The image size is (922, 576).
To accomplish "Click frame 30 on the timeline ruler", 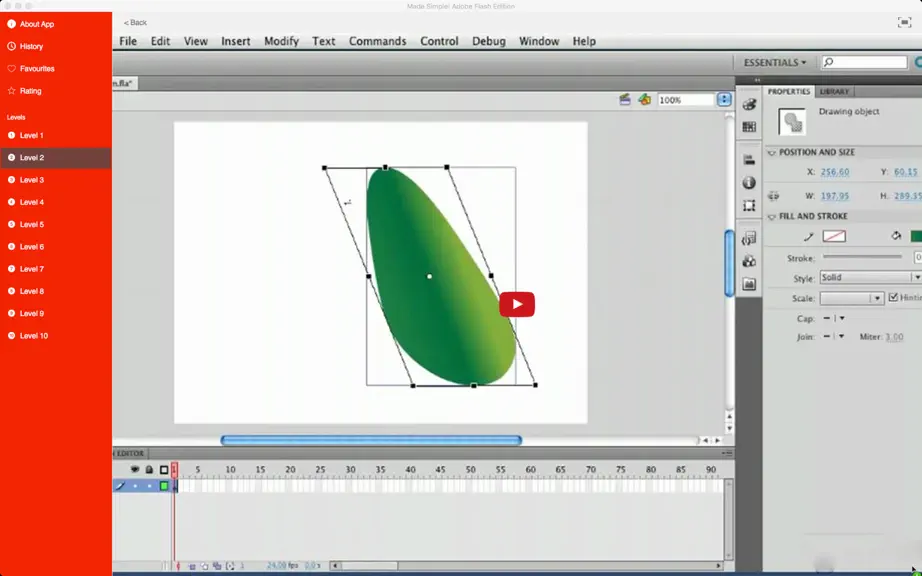I will click(350, 470).
